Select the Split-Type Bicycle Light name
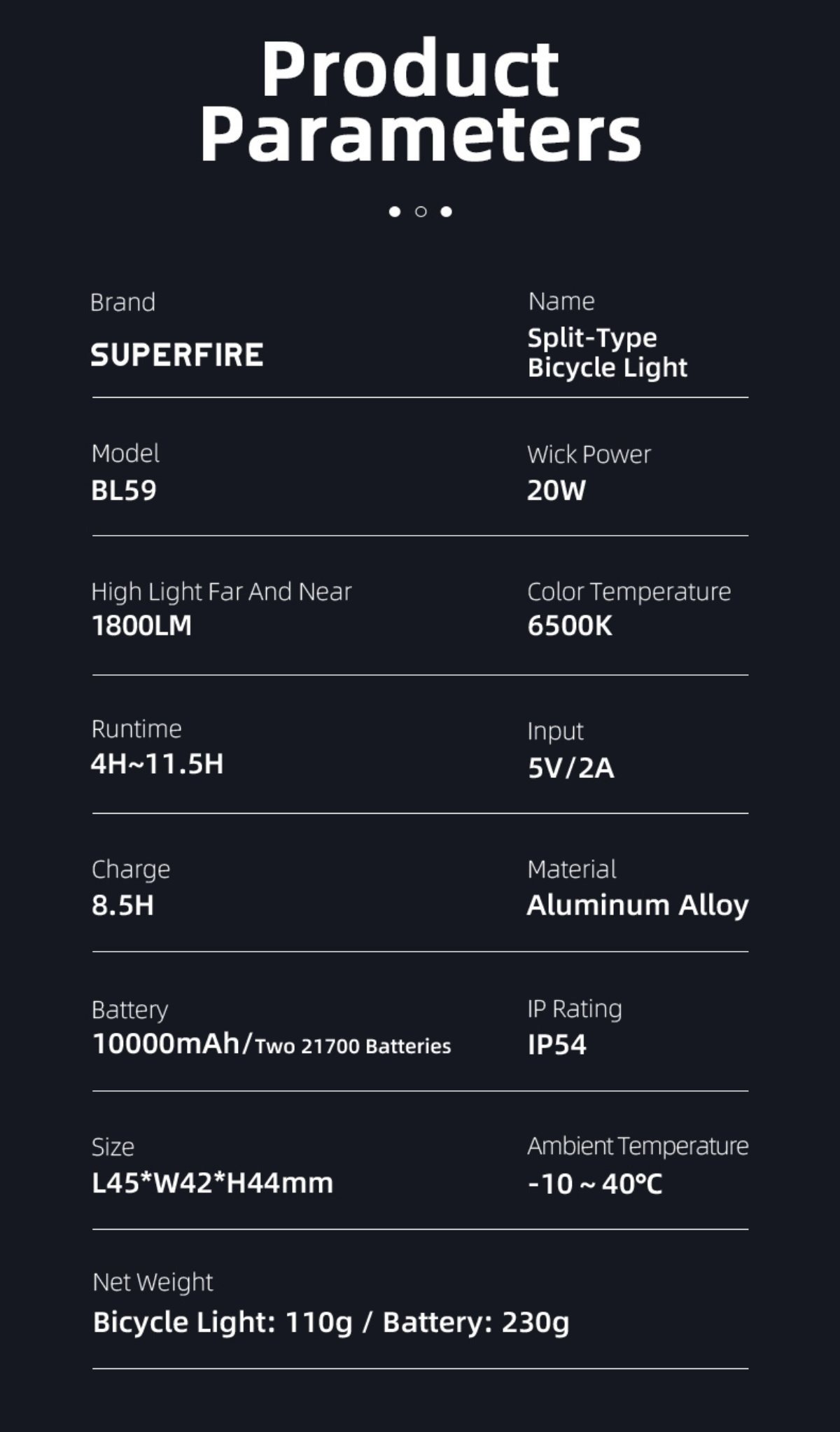Screen dimensions: 840x1432 click(607, 353)
